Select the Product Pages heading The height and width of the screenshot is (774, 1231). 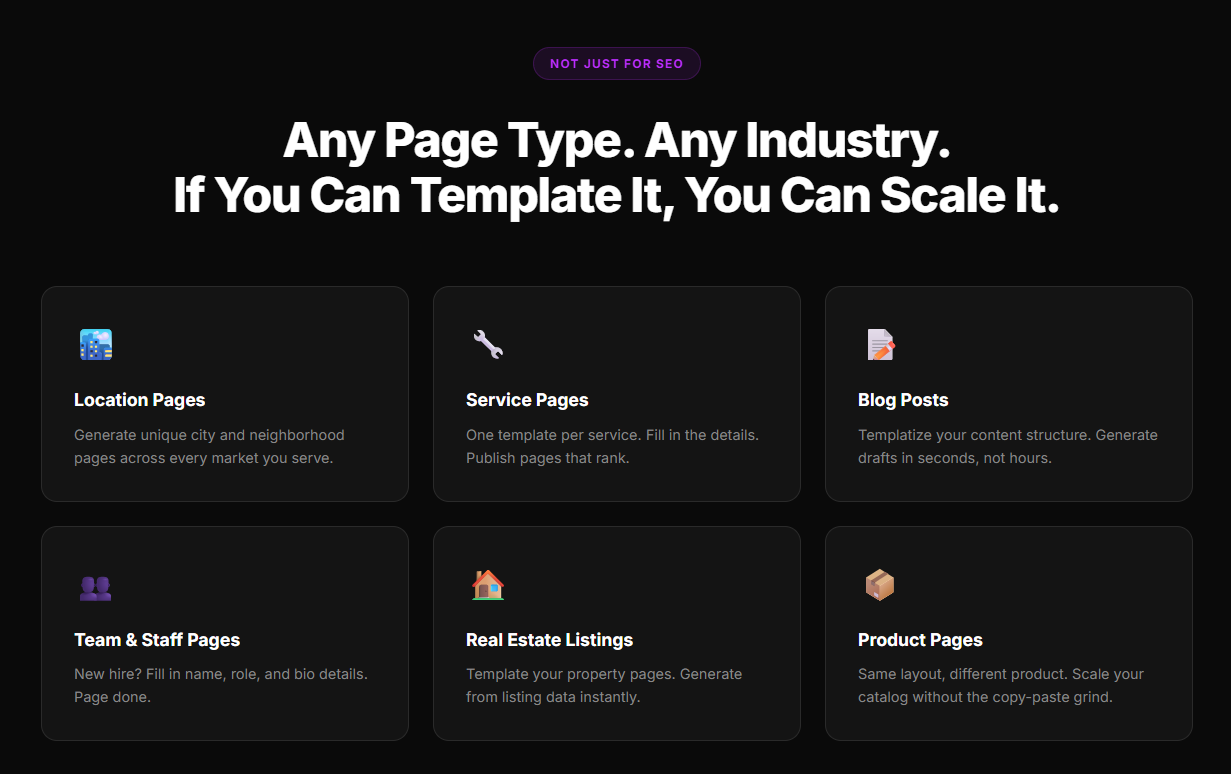tap(920, 640)
